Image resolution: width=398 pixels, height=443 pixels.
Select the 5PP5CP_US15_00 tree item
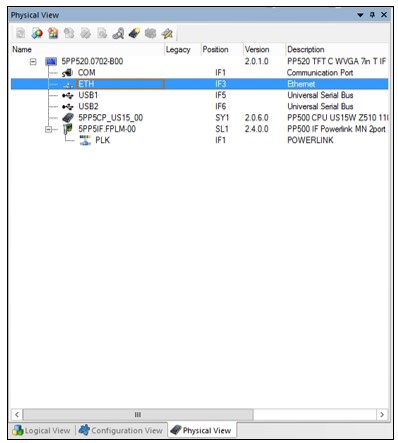coord(110,118)
